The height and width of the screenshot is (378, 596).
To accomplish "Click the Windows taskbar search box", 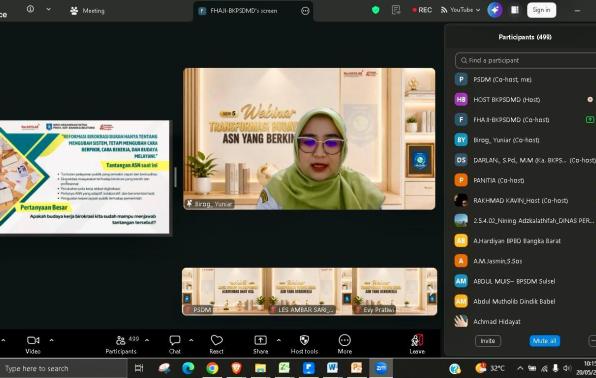I will 63,368.
